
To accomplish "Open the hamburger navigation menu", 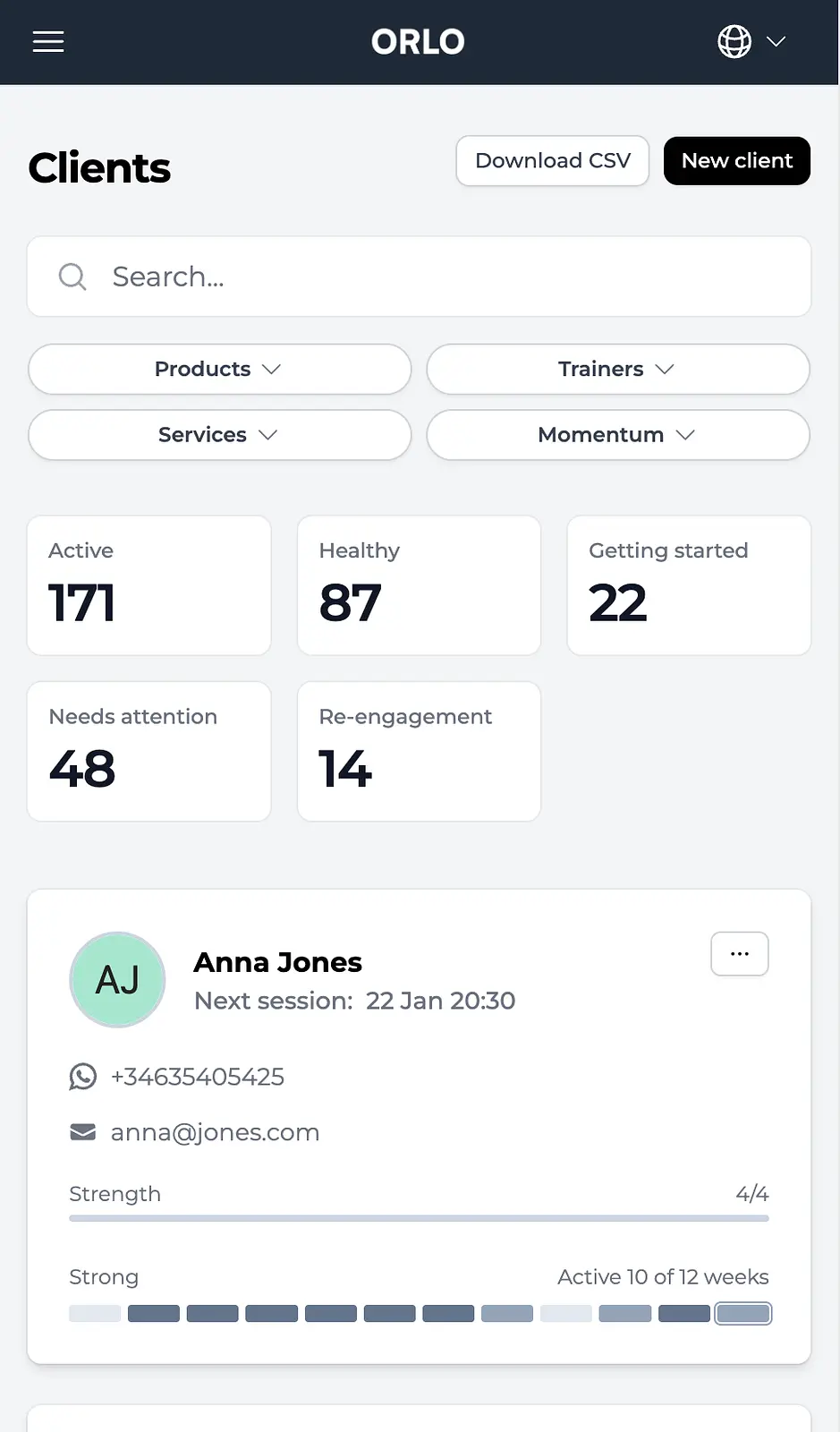I will (x=48, y=41).
